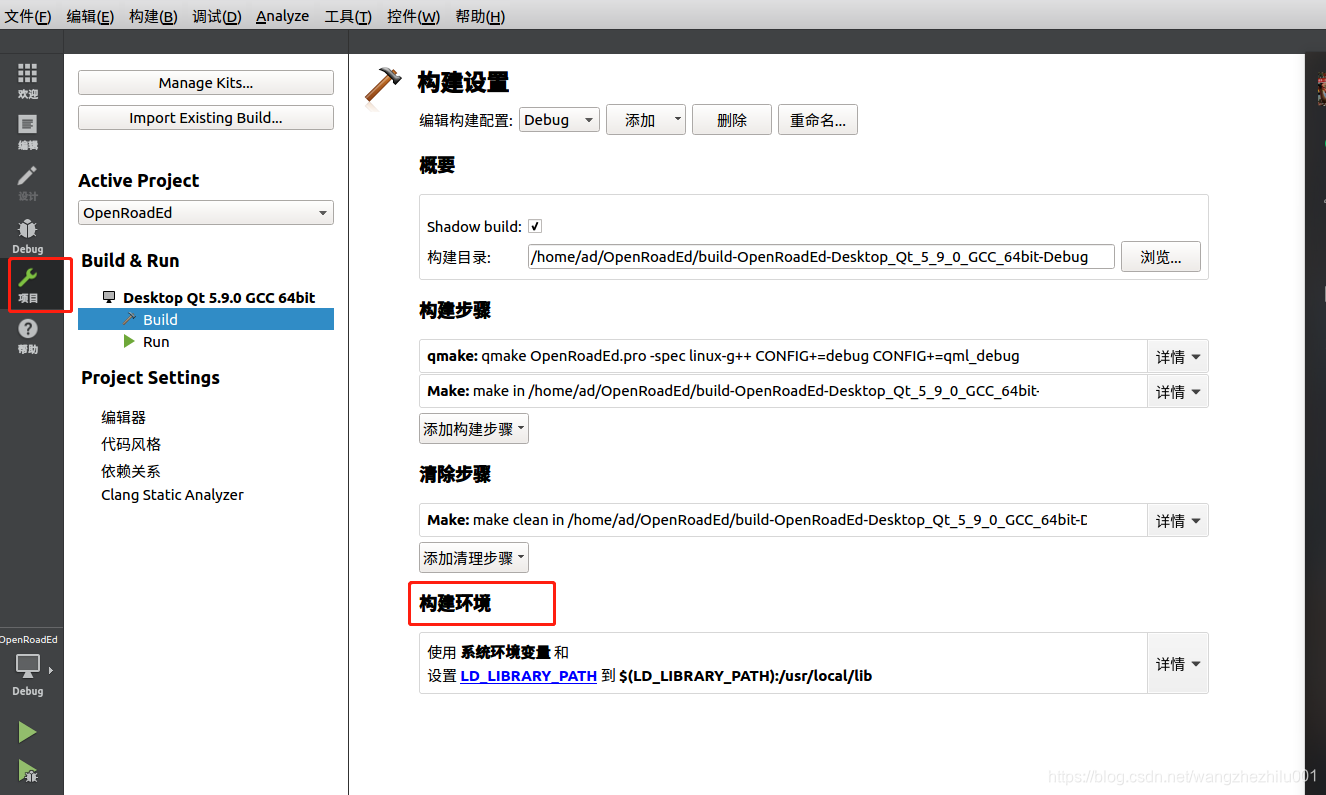Click the 浏览... button beside the build directory field

(x=1160, y=256)
